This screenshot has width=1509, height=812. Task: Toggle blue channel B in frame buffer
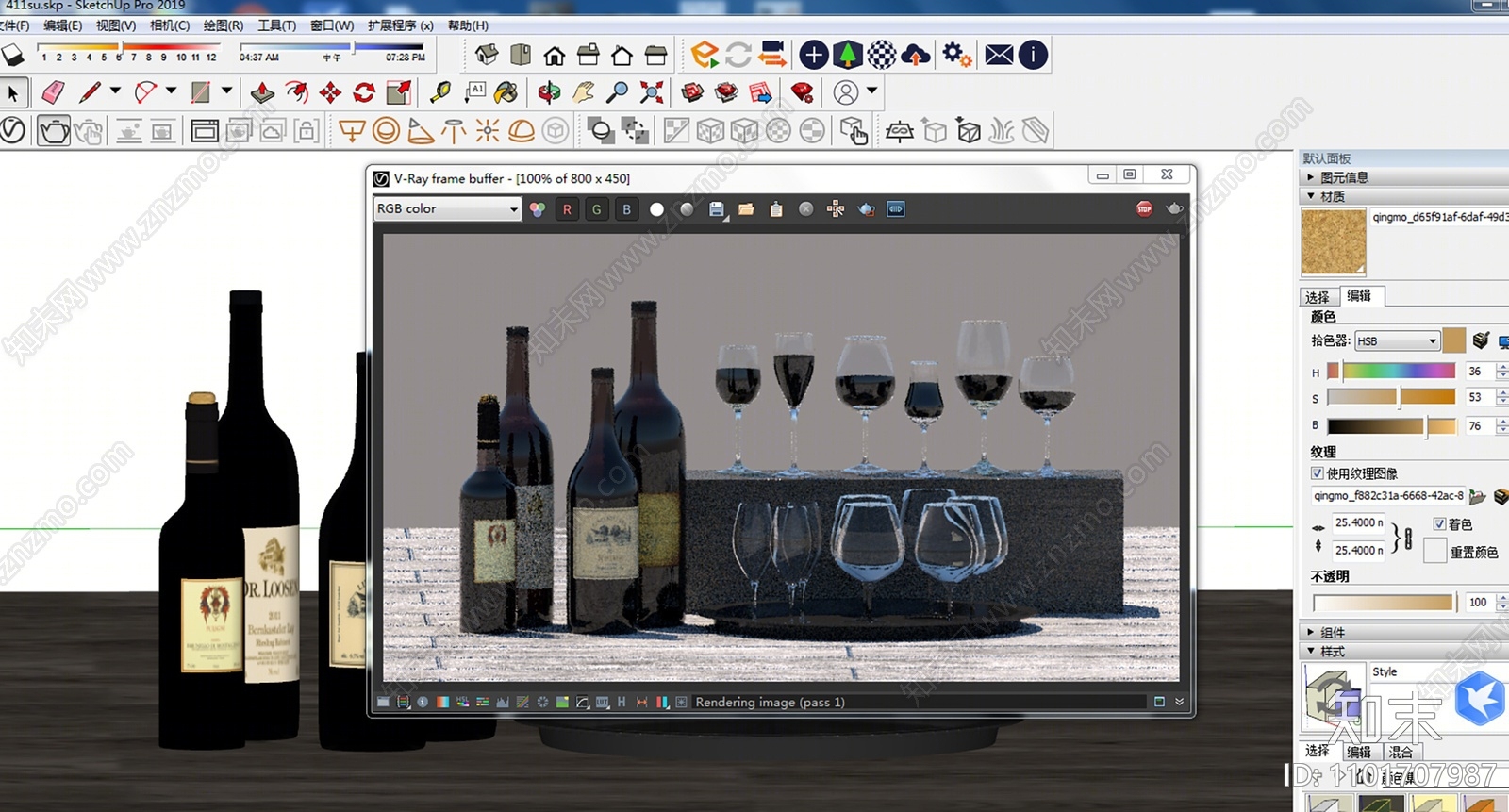pyautogui.click(x=627, y=209)
